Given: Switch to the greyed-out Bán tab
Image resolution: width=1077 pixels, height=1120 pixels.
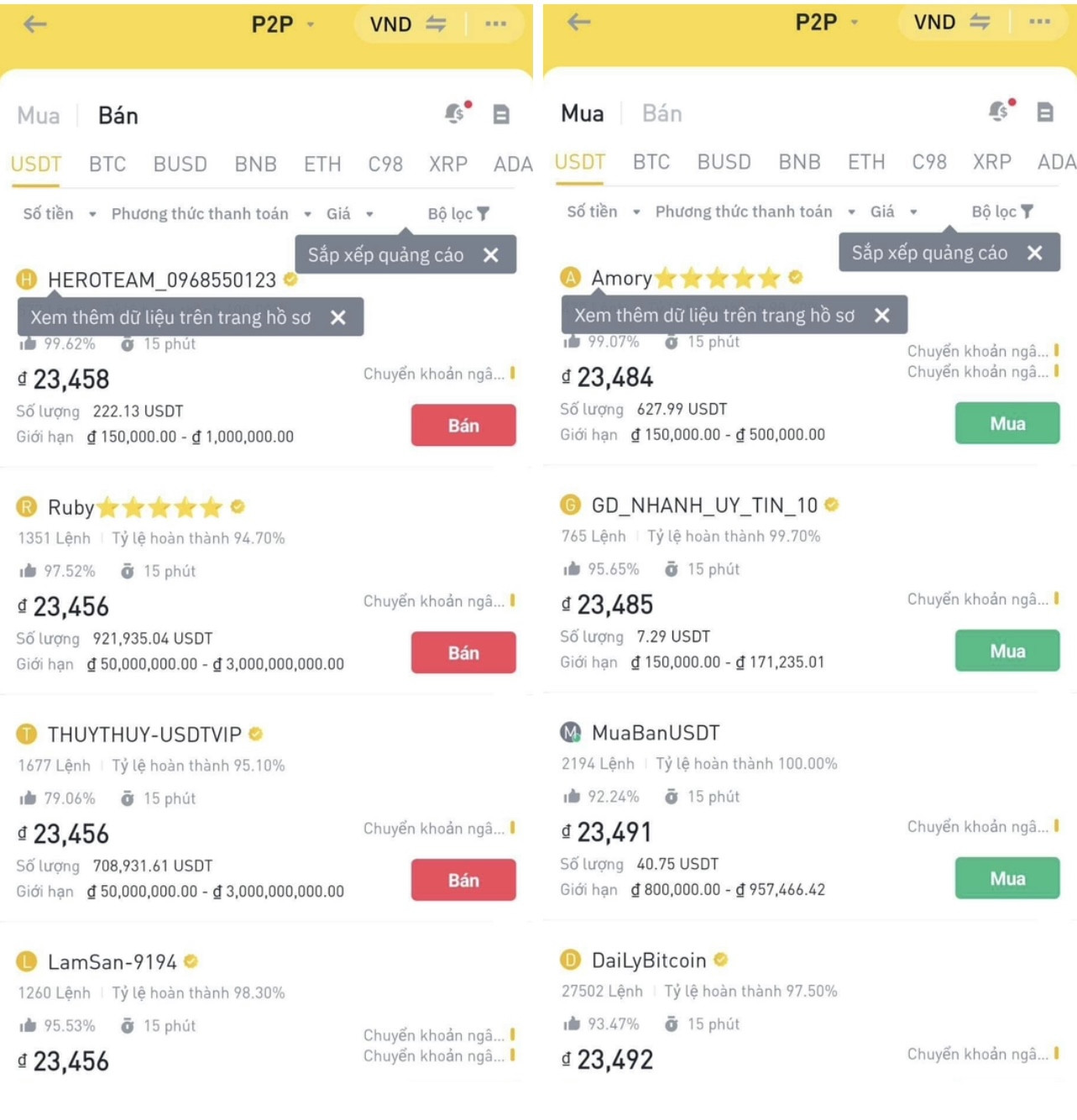Looking at the screenshot, I should 662,113.
